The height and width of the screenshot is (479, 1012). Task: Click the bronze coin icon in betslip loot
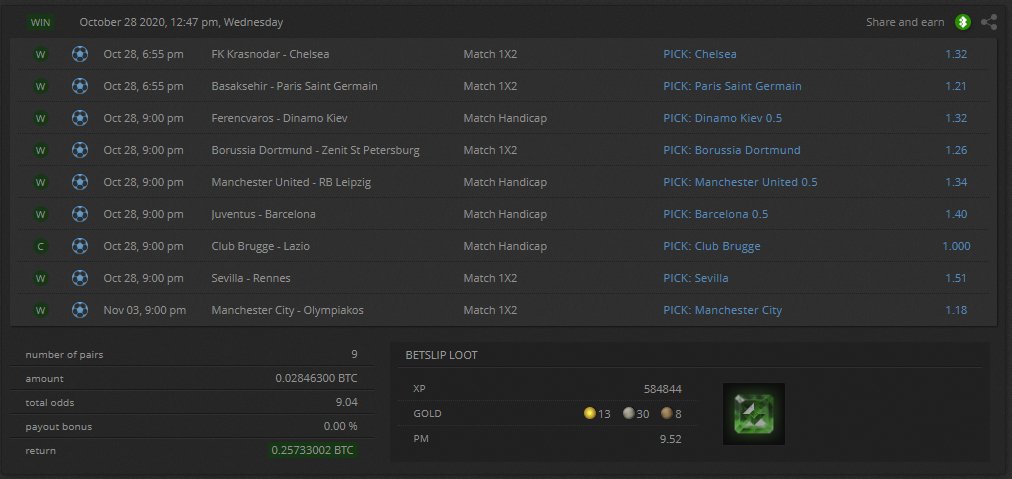(667, 413)
